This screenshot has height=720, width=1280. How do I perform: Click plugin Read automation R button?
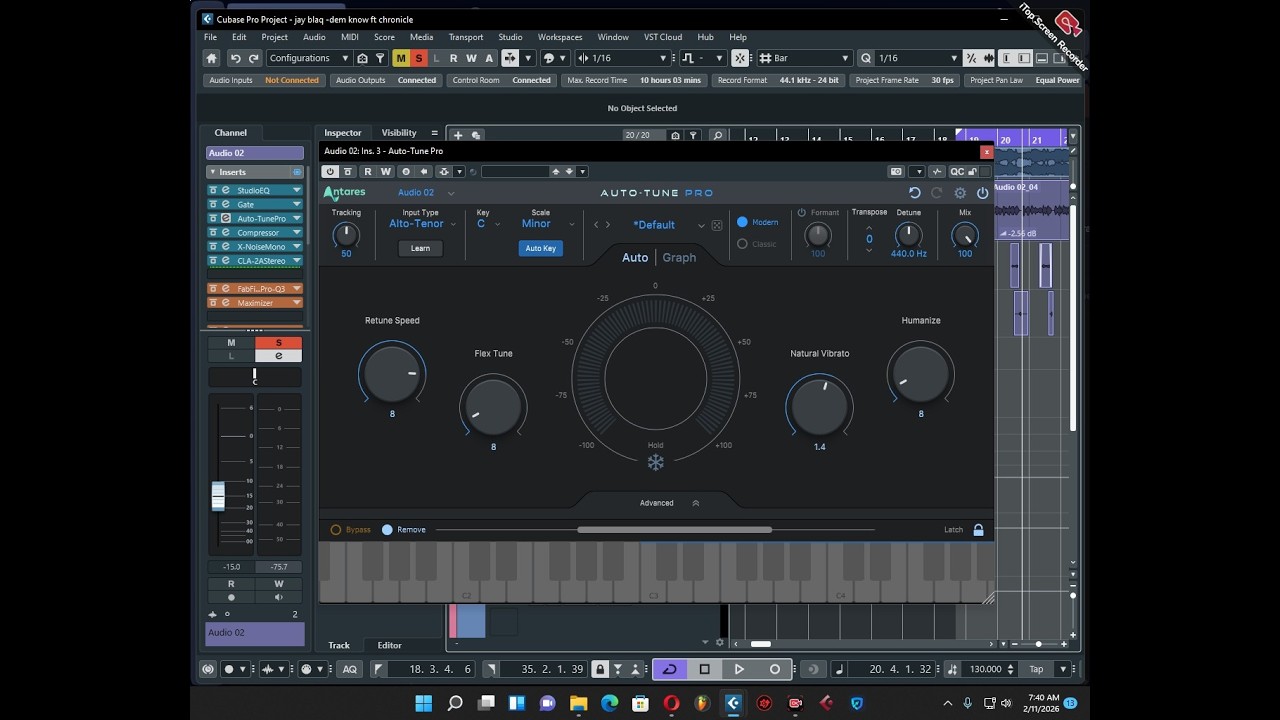tap(367, 171)
